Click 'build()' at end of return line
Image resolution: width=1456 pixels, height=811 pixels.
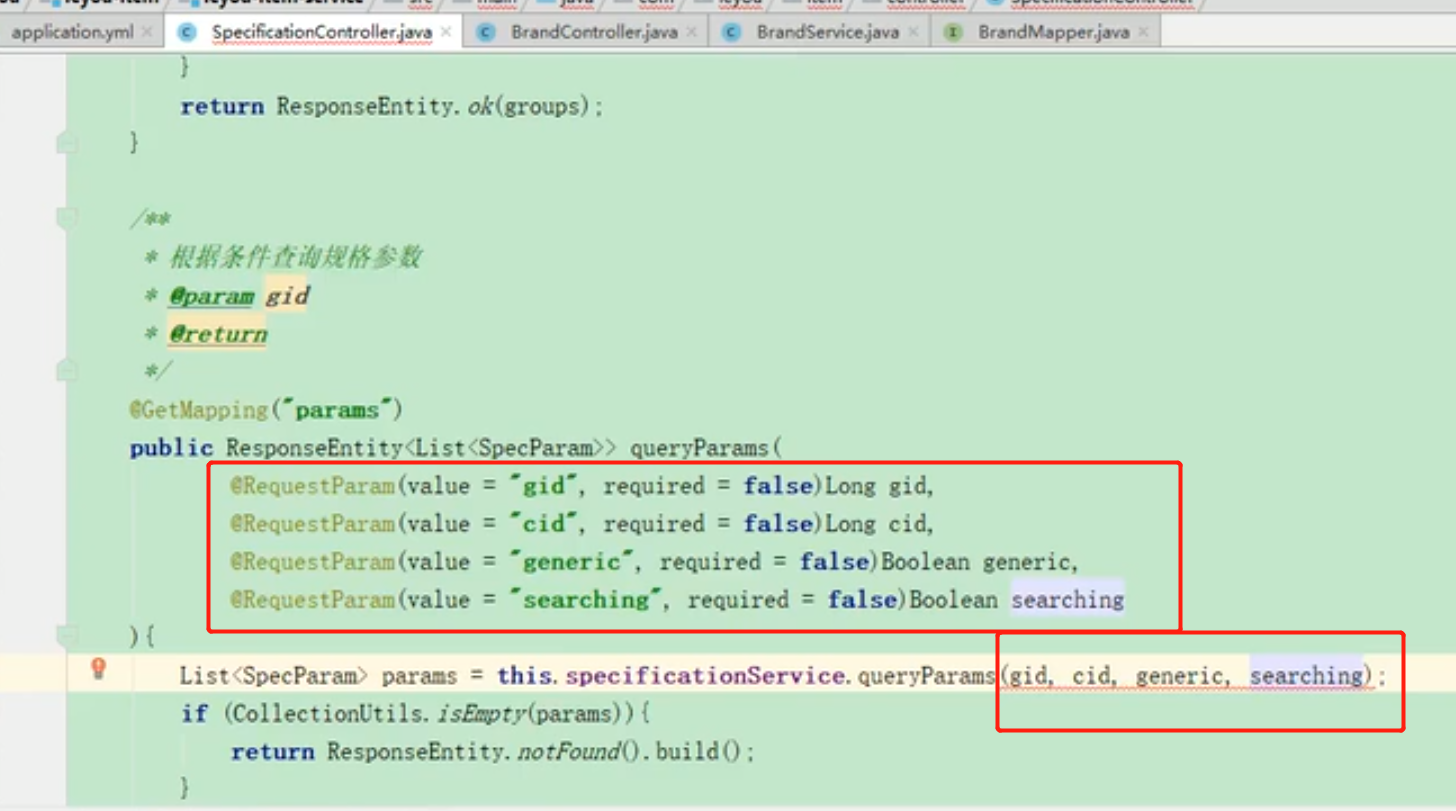click(x=699, y=752)
